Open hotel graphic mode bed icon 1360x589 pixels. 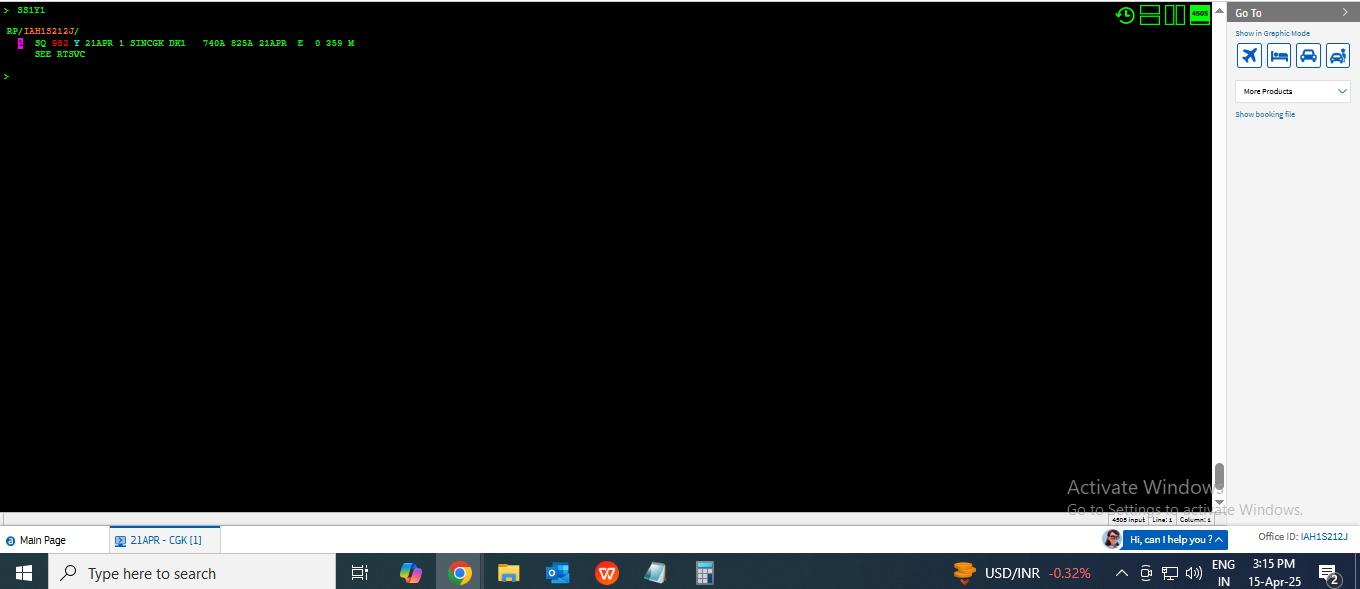click(1279, 56)
